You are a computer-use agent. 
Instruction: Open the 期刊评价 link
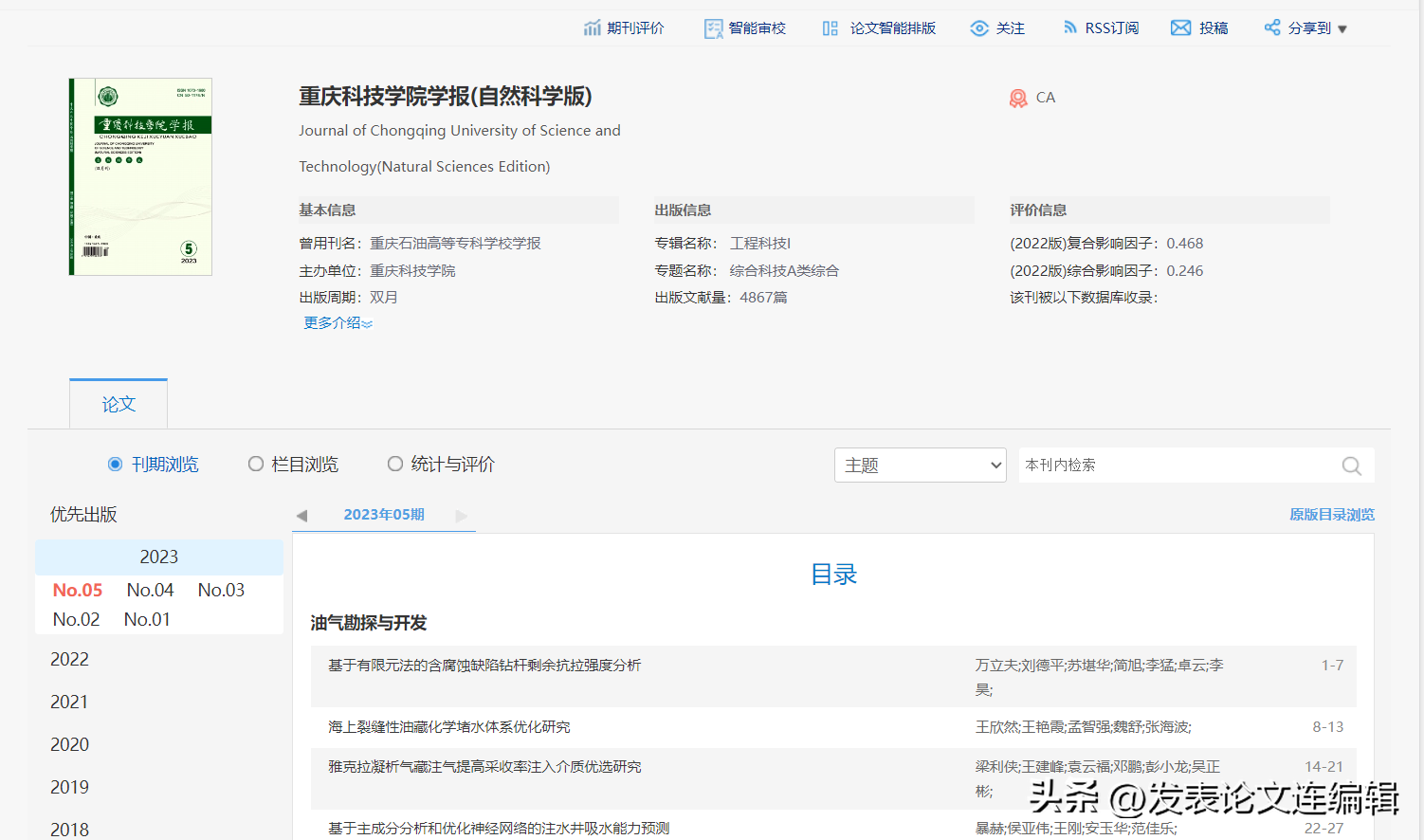point(635,28)
